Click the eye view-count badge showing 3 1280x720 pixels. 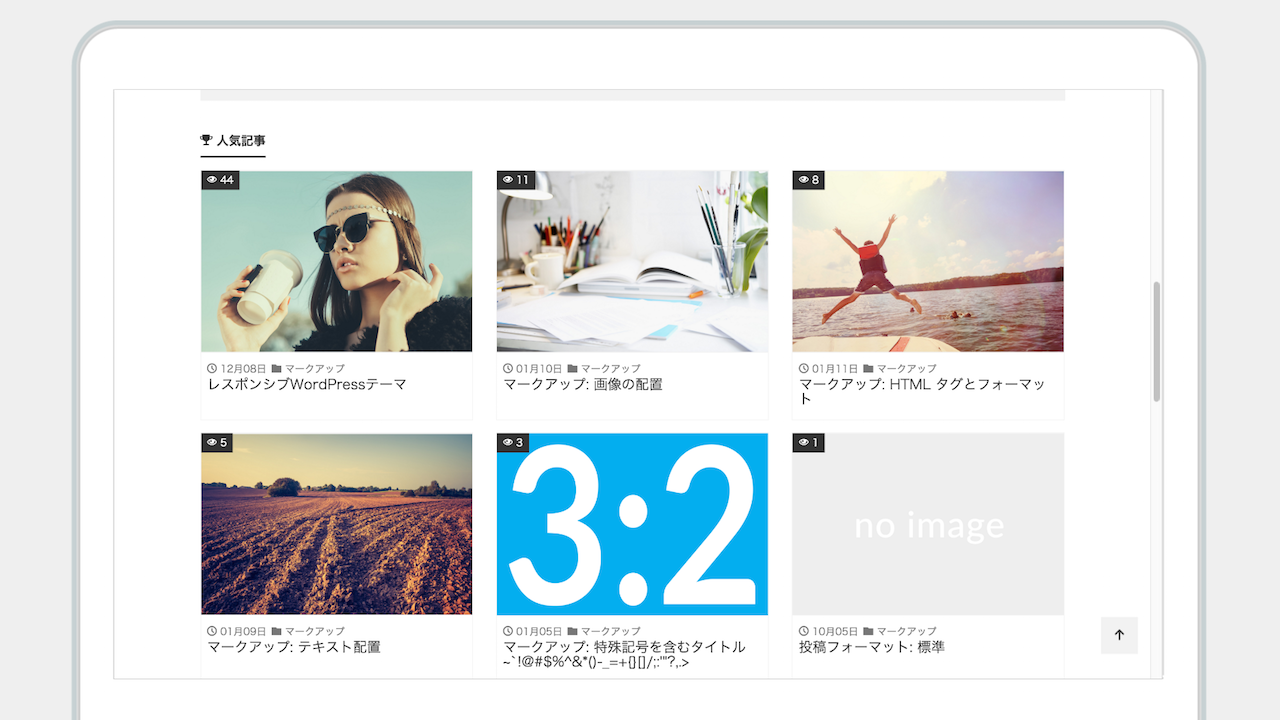[513, 442]
